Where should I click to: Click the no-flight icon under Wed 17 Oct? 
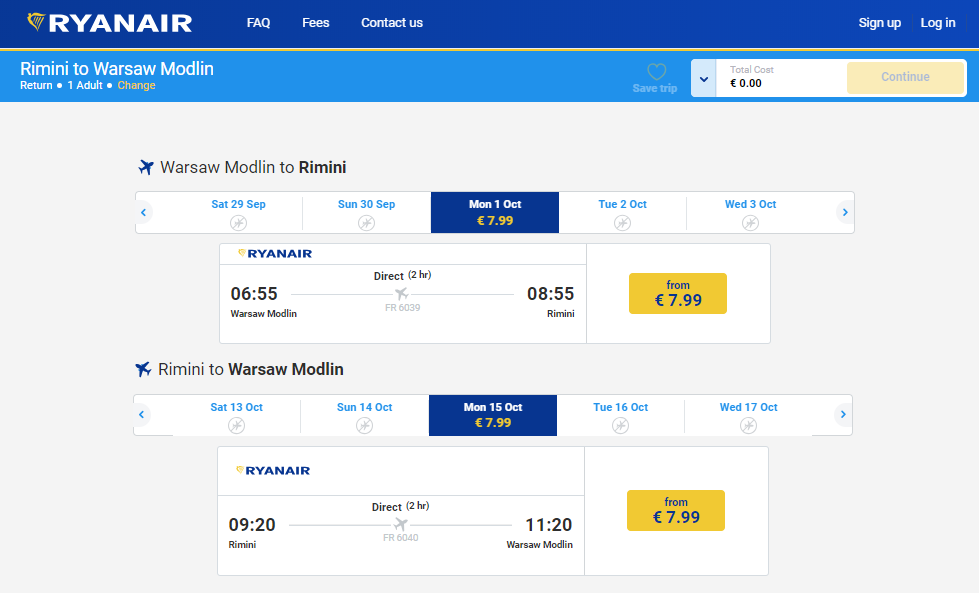pos(748,425)
